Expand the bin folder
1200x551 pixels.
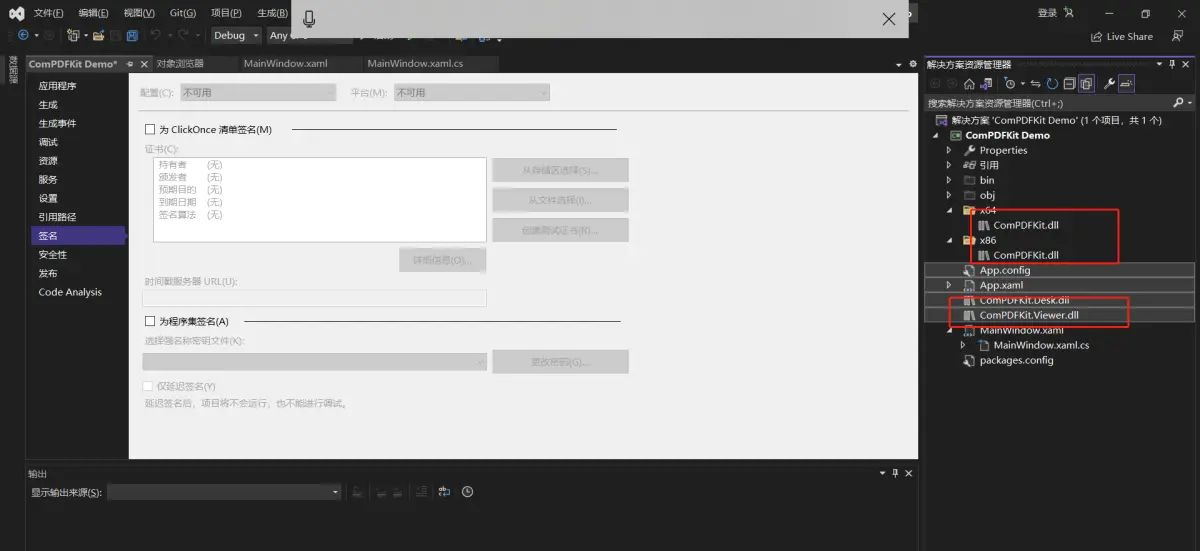point(949,180)
